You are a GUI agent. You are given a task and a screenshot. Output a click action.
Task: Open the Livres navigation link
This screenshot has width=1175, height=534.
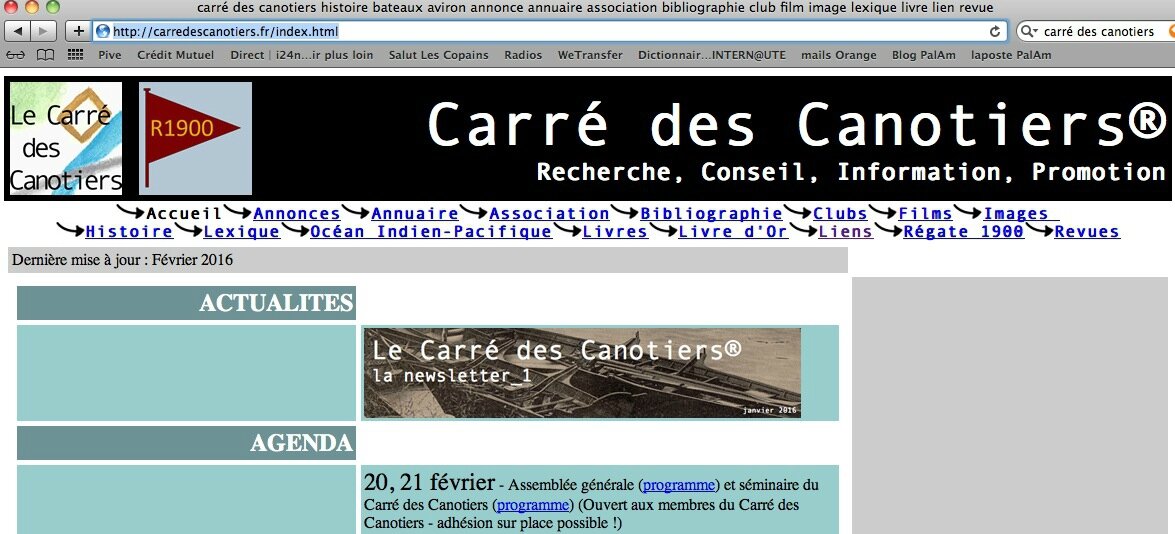coord(615,231)
